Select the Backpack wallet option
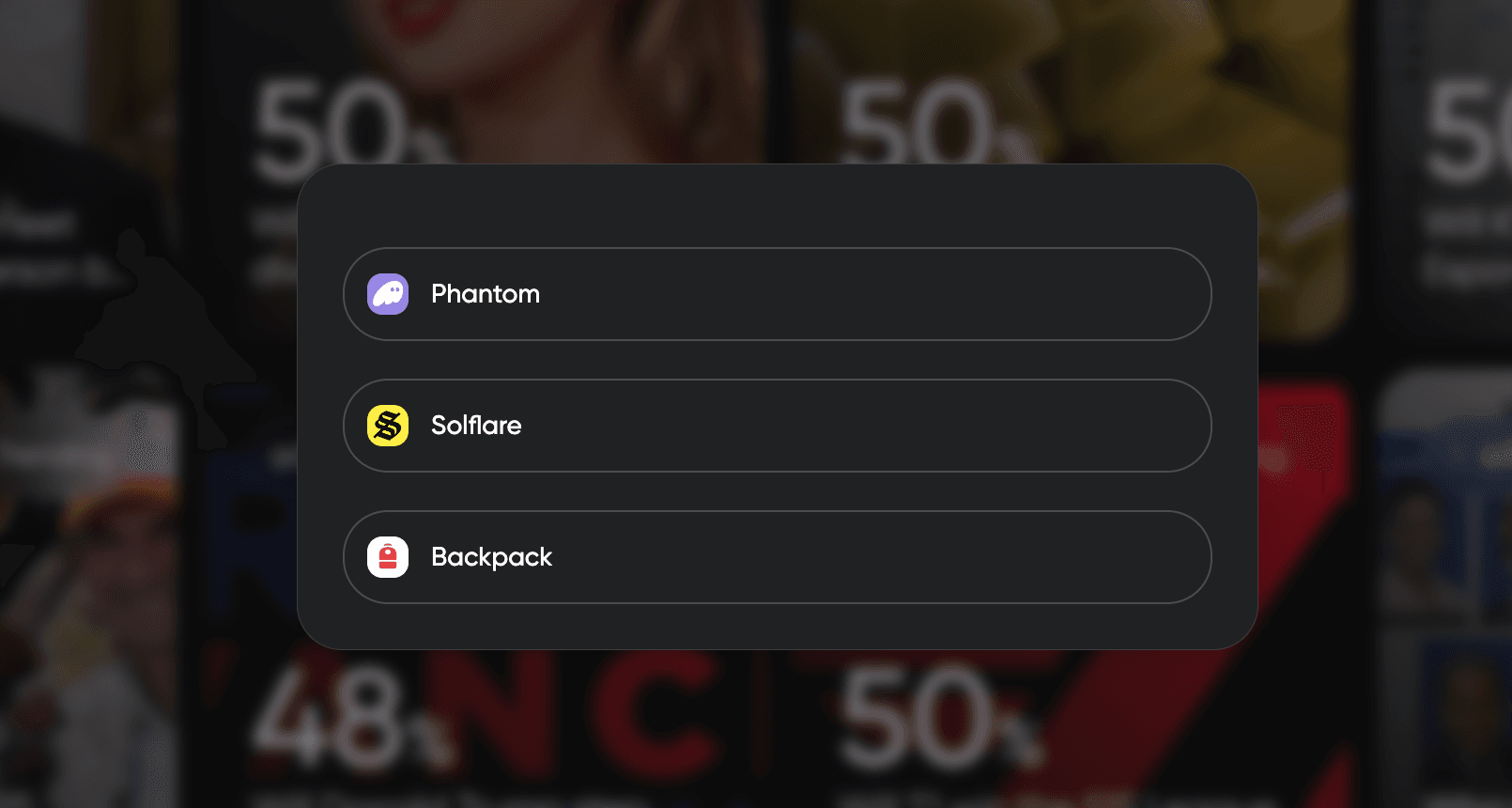 pyautogui.click(x=777, y=557)
